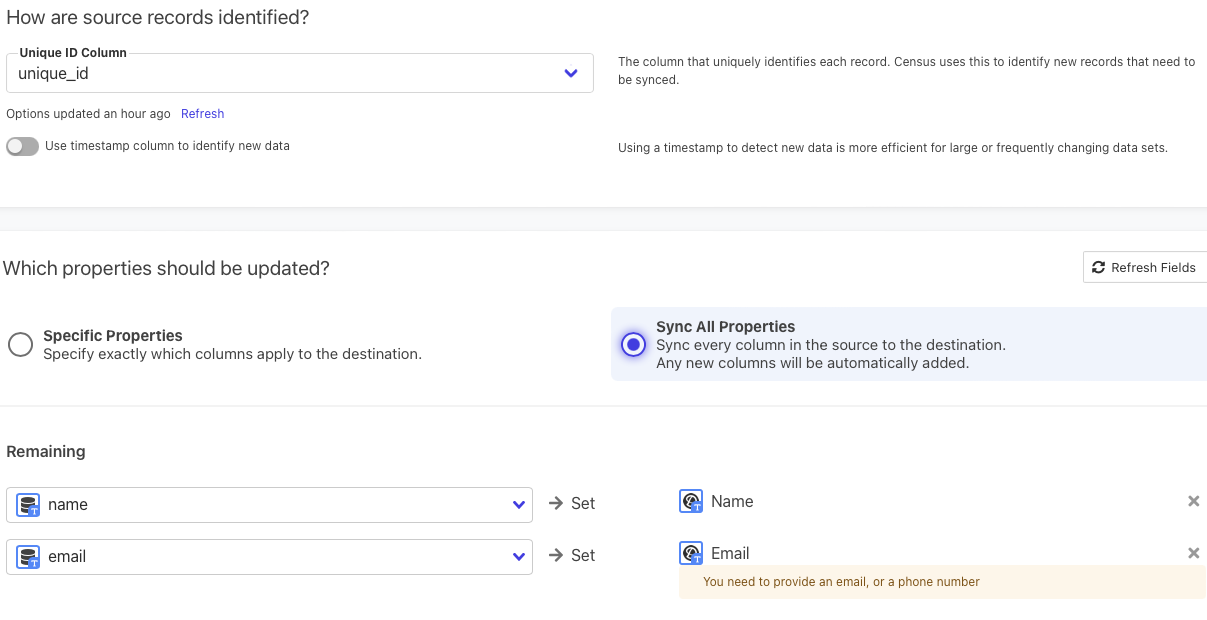Click the Set arrow in the name row
This screenshot has width=1207, height=620.
(555, 504)
